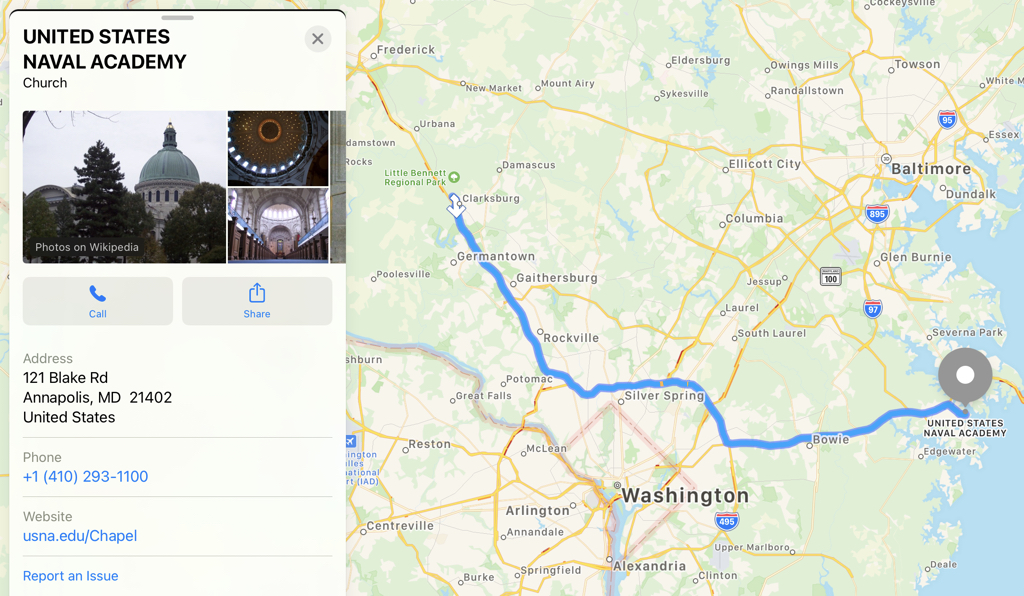The width and height of the screenshot is (1024, 596).
Task: Click the Interstate 95 shield near Baltimore
Action: click(947, 119)
